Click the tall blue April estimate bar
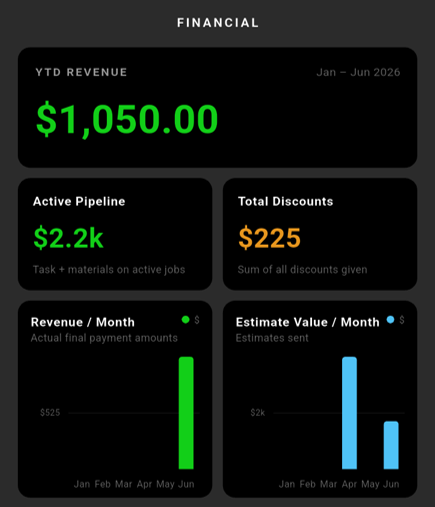The image size is (435, 507). 349,413
